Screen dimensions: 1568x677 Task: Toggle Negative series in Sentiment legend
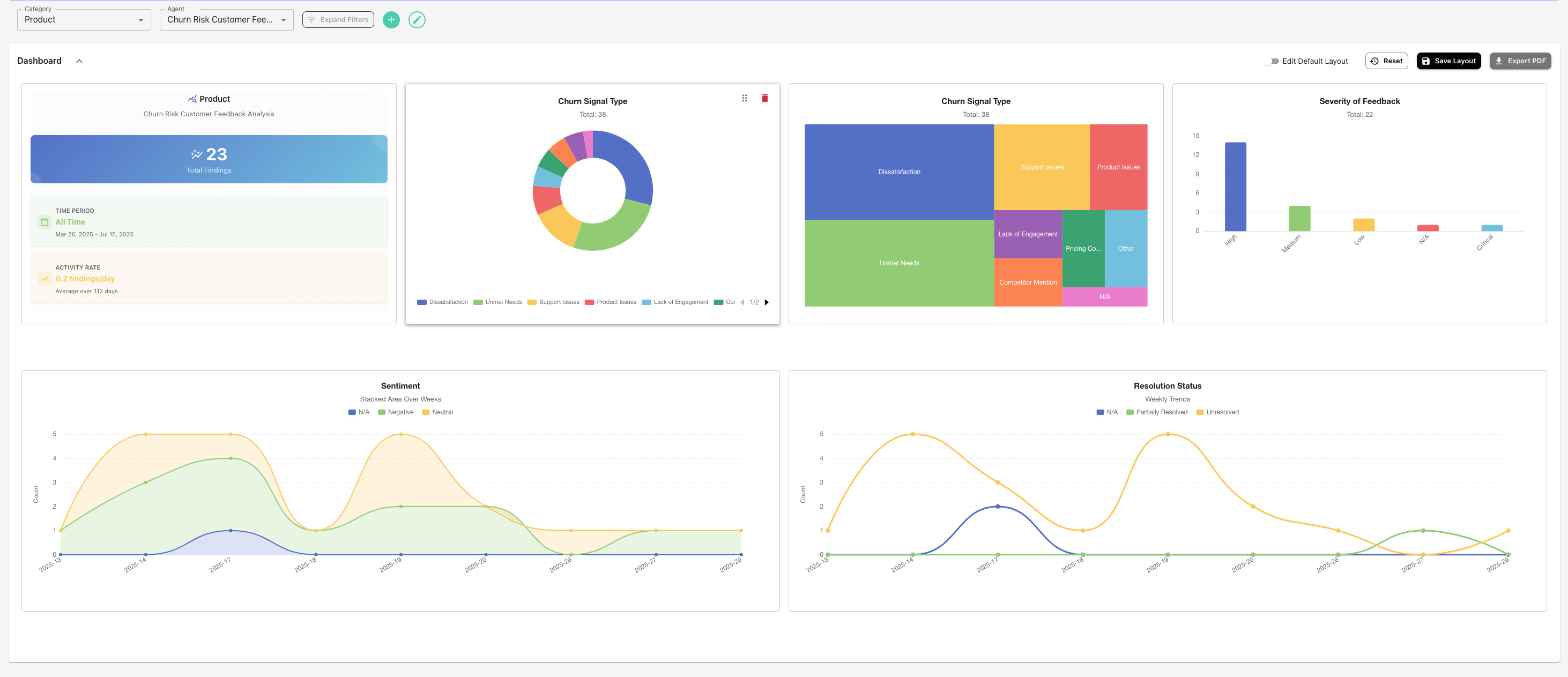pyautogui.click(x=396, y=412)
